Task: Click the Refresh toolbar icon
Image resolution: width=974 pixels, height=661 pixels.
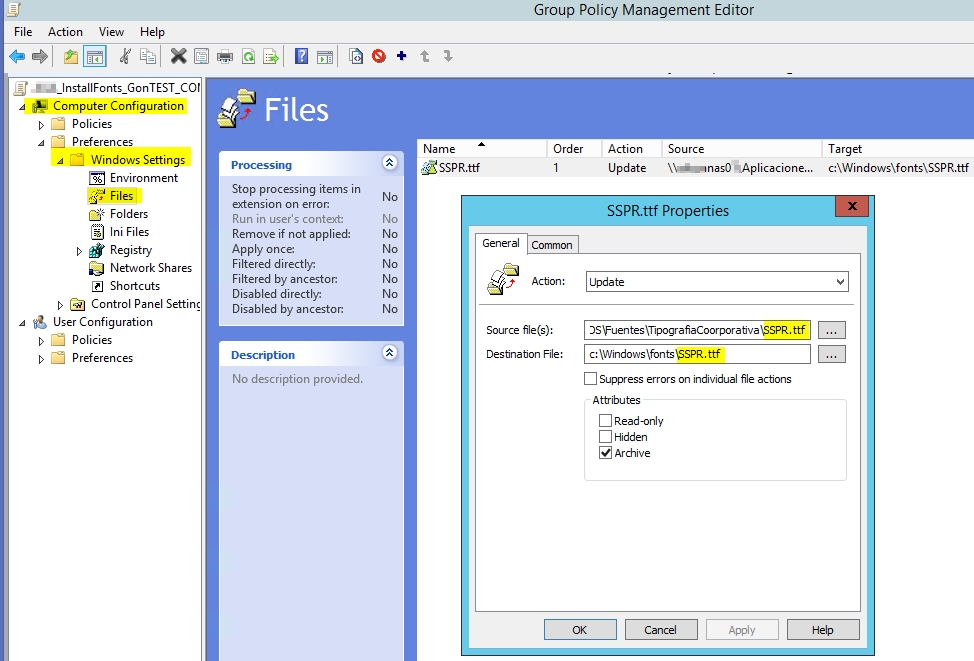Action: (247, 56)
